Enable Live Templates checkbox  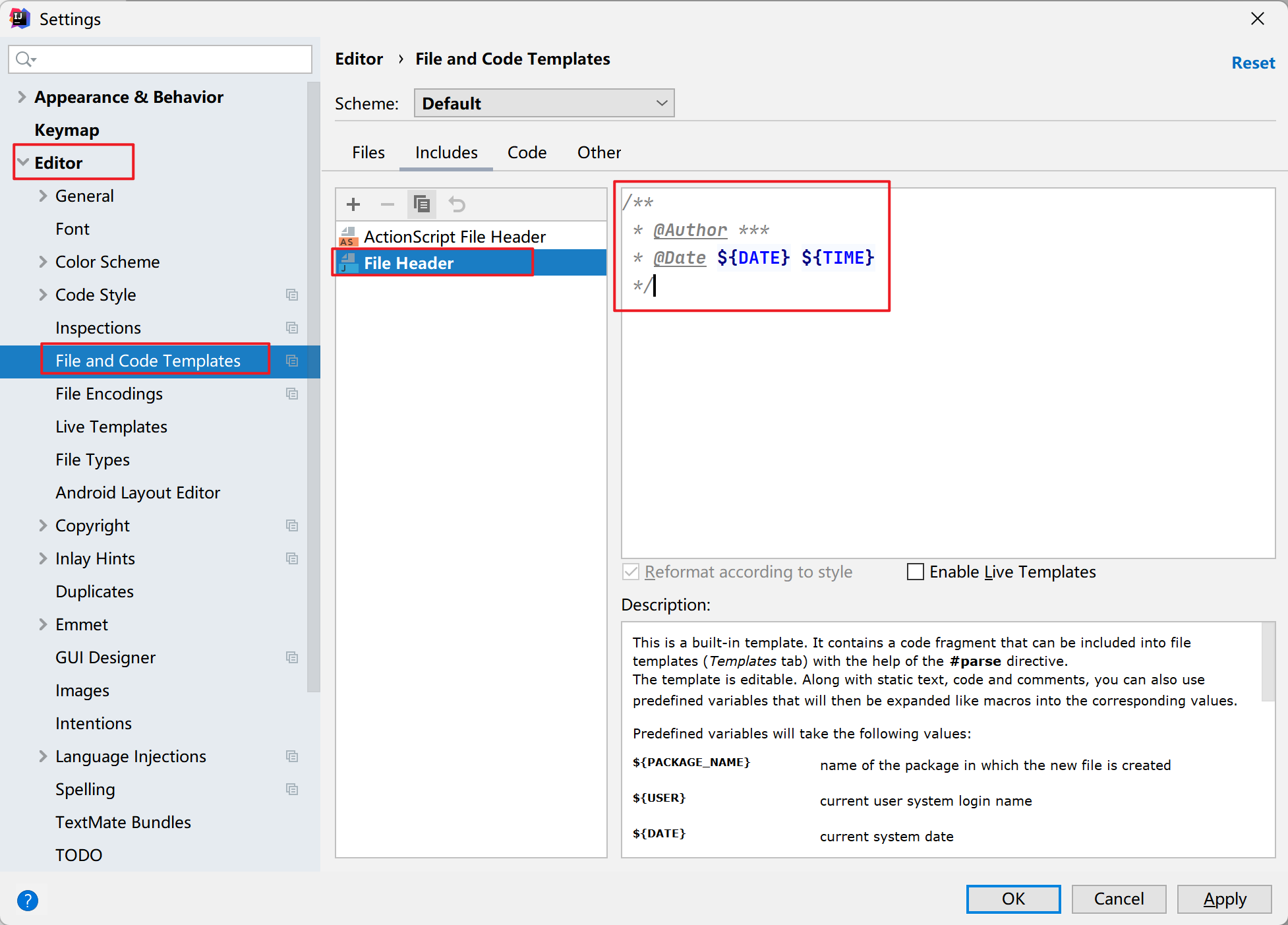pos(916,572)
